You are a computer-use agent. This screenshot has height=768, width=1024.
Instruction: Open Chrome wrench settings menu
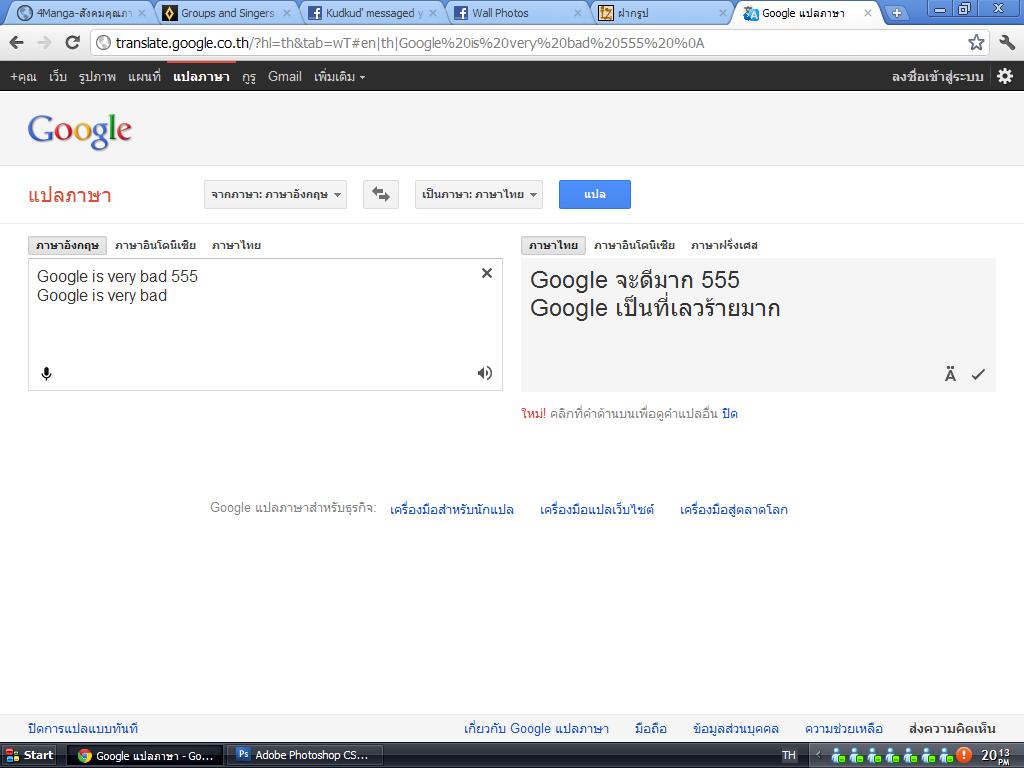[x=1007, y=42]
